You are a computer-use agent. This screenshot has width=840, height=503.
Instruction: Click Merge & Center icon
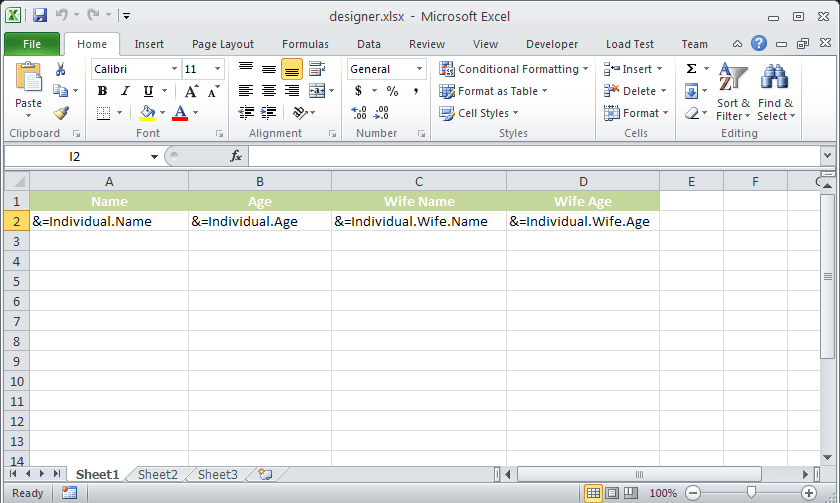pyautogui.click(x=317, y=91)
